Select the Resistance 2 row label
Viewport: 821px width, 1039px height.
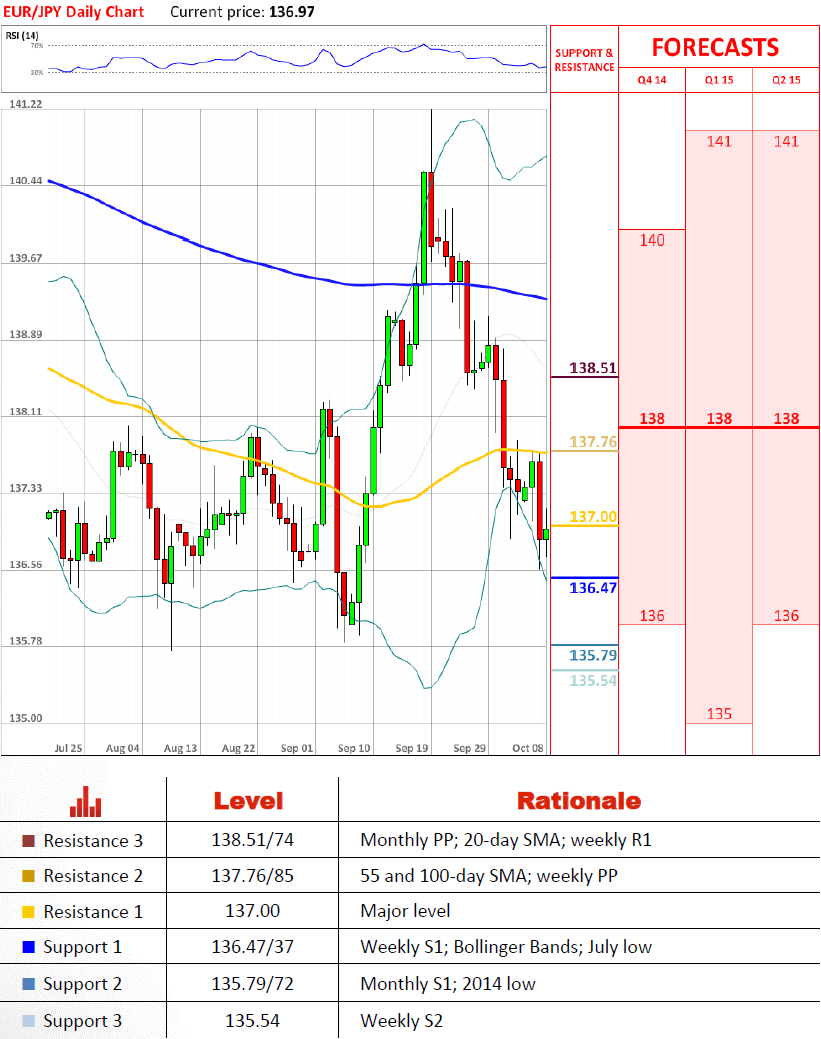coord(93,876)
